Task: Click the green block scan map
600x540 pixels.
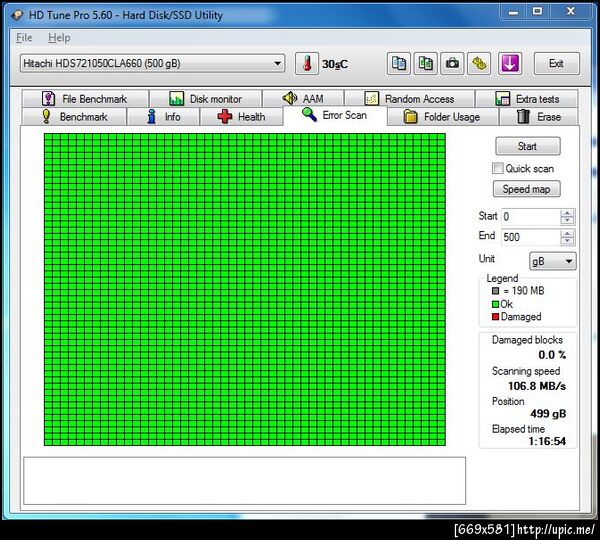Action: pyautogui.click(x=245, y=289)
